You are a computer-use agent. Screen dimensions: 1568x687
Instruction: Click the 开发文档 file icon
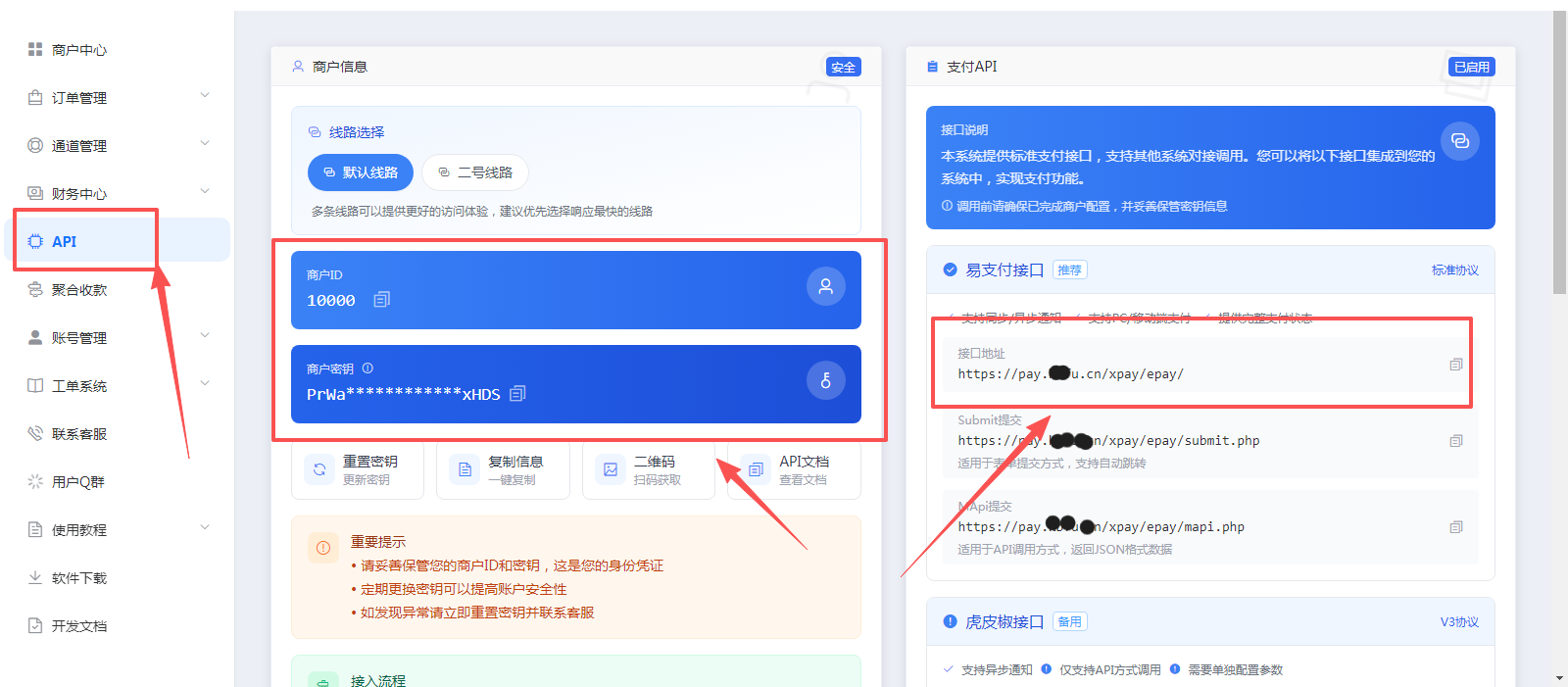35,625
